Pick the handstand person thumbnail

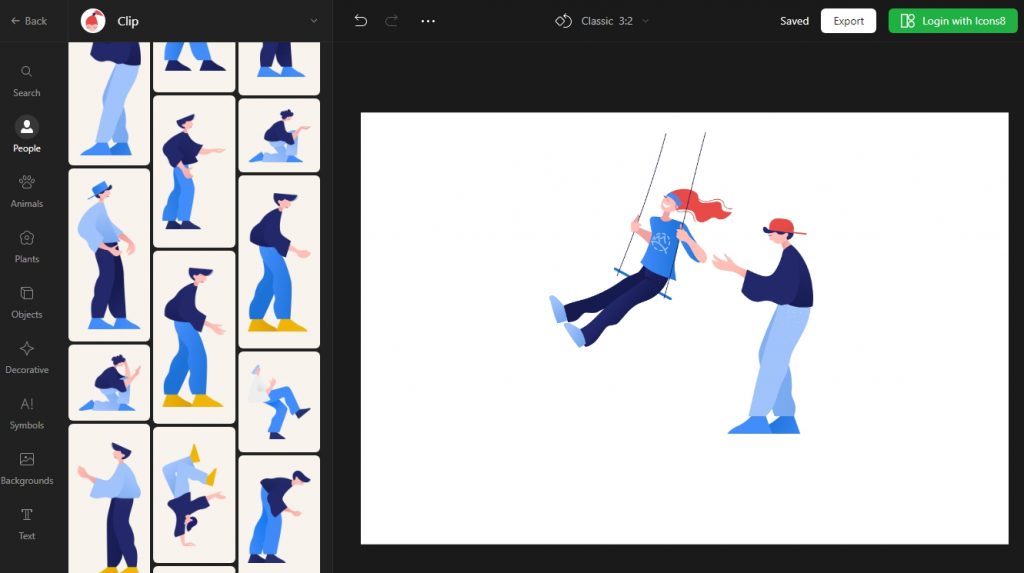pyautogui.click(x=193, y=494)
